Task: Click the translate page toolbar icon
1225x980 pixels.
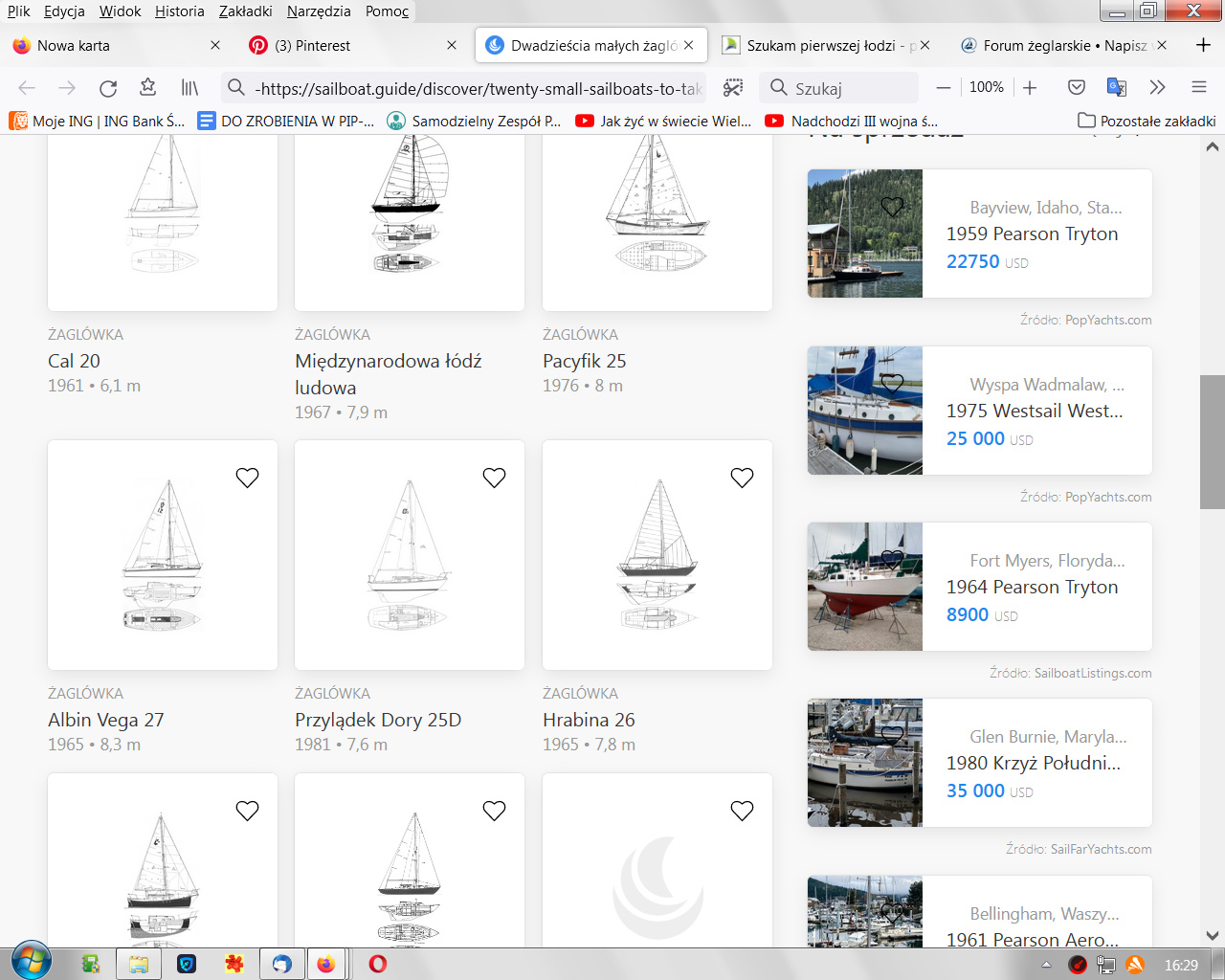Action: (x=1117, y=88)
